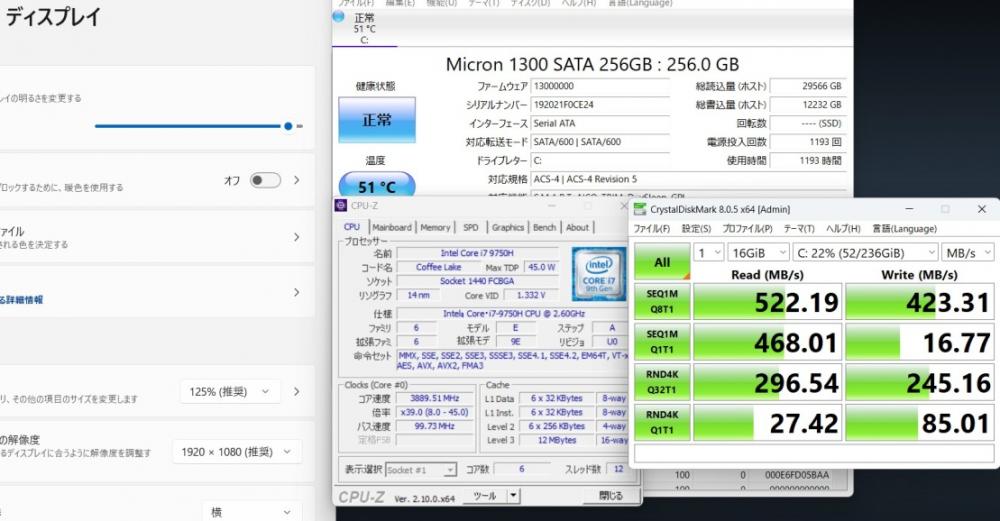
Task: Open the 16GiB test size dropdown
Action: 759,253
